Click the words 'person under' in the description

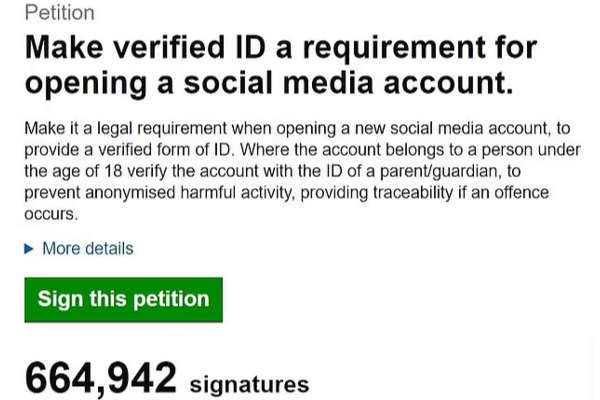[531, 150]
